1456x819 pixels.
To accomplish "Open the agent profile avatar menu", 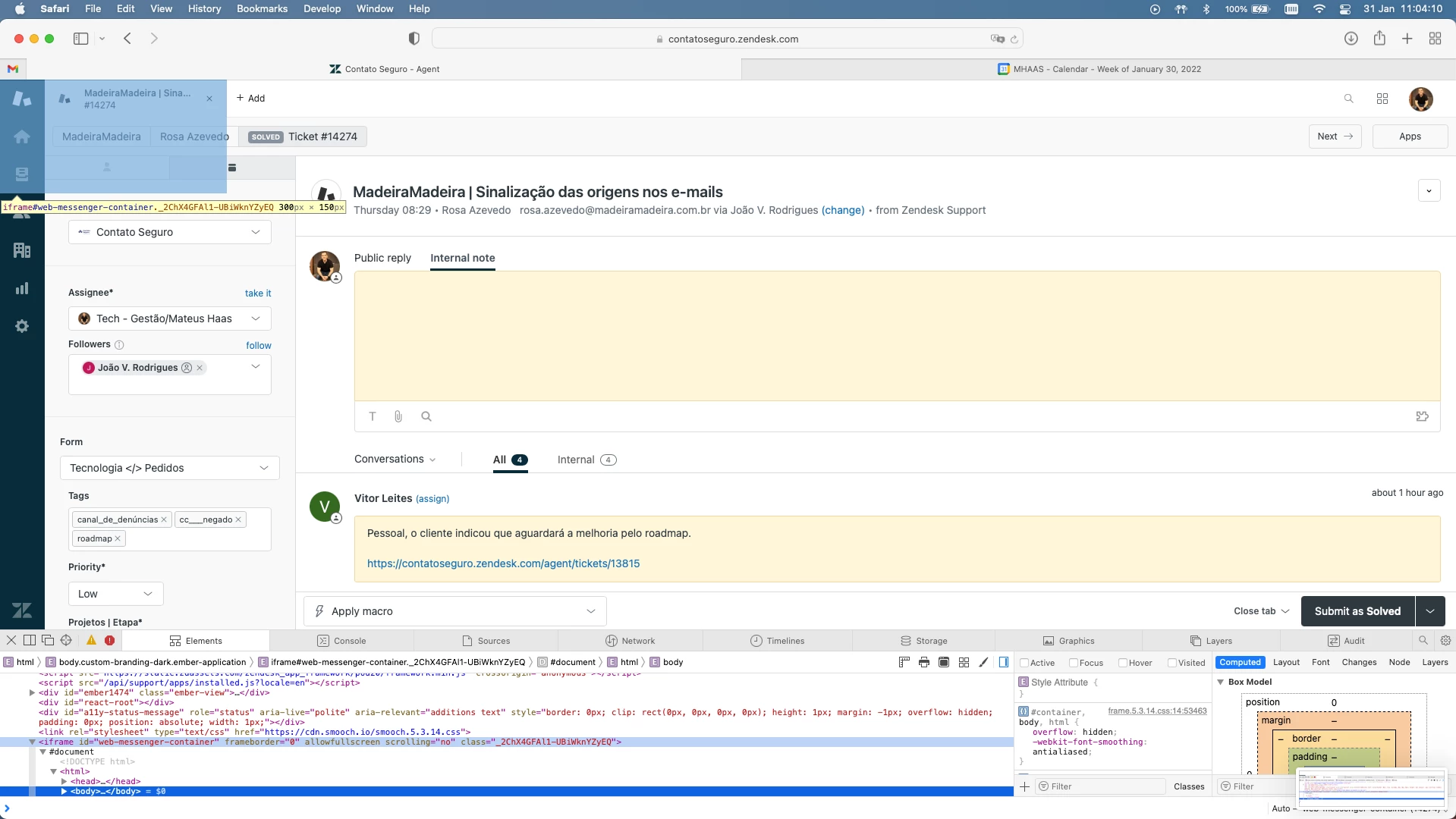I will [x=1421, y=99].
